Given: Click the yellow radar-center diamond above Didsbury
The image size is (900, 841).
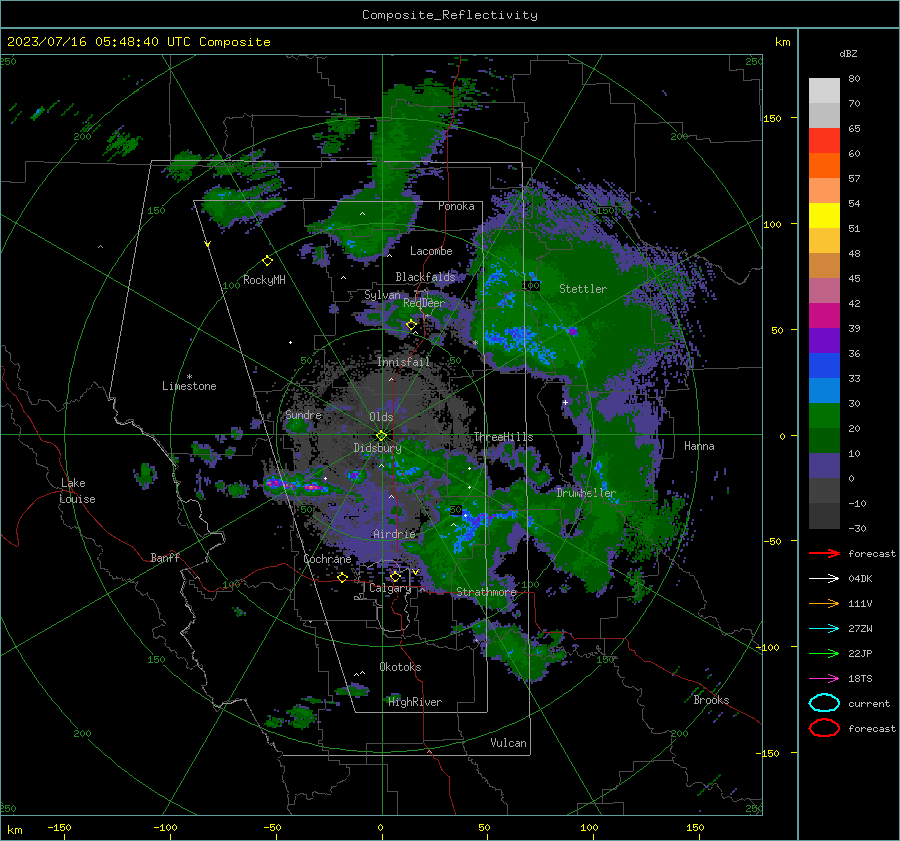Looking at the screenshot, I should (381, 436).
